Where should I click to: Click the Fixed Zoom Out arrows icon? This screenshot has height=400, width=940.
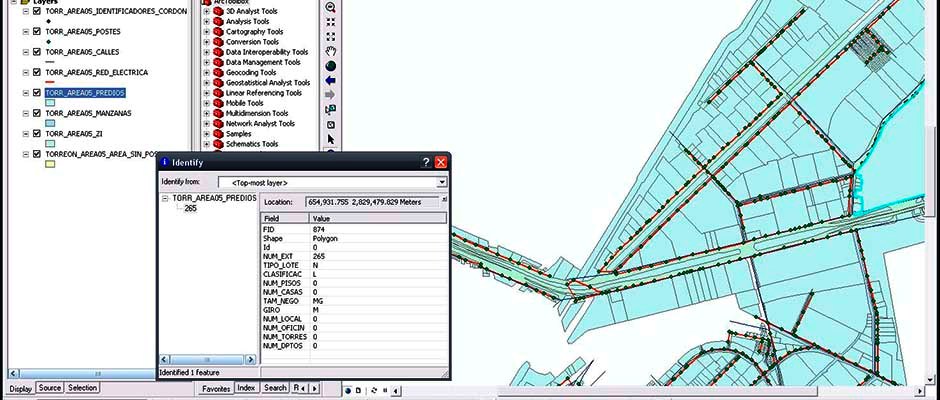pos(330,37)
